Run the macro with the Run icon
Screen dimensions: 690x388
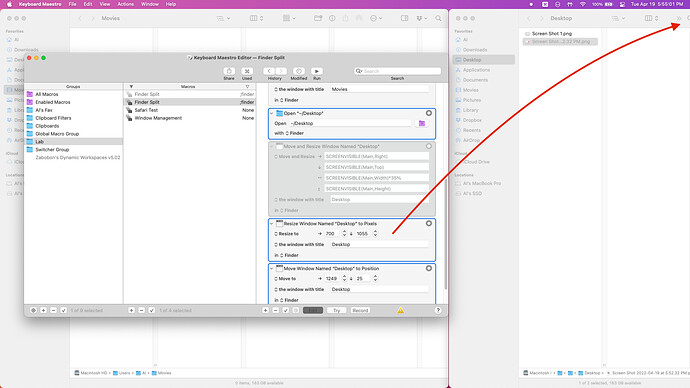click(317, 71)
